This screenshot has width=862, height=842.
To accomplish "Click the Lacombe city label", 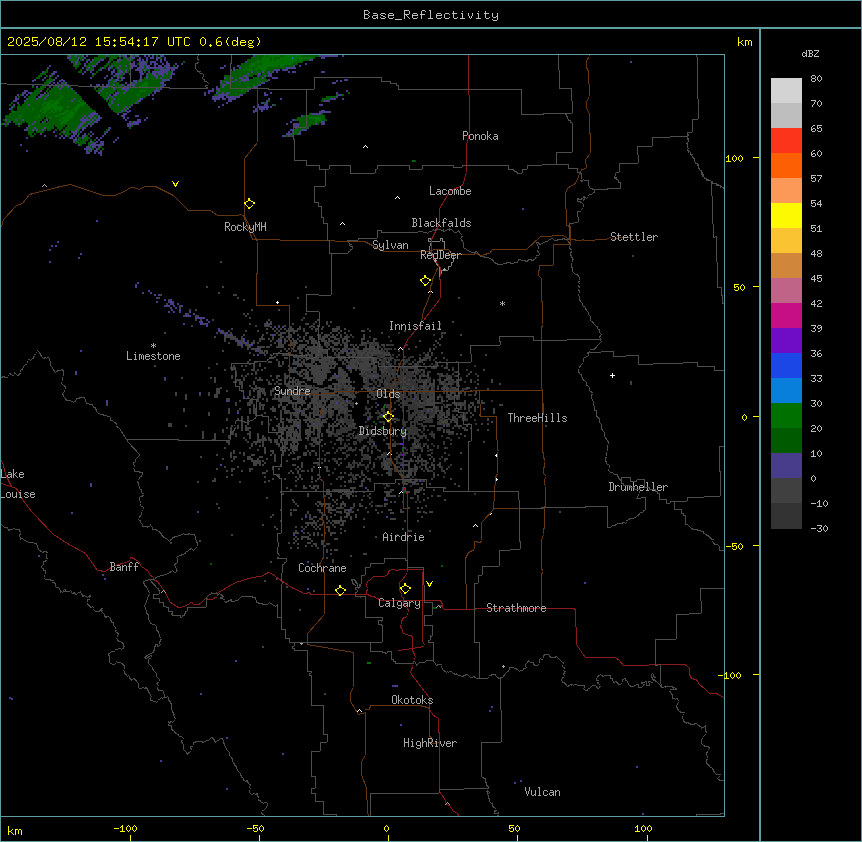I will 450,191.
